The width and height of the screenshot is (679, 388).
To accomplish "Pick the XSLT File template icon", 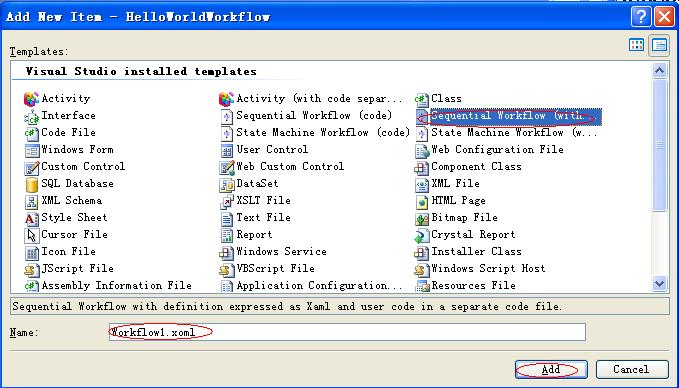I will click(x=226, y=201).
